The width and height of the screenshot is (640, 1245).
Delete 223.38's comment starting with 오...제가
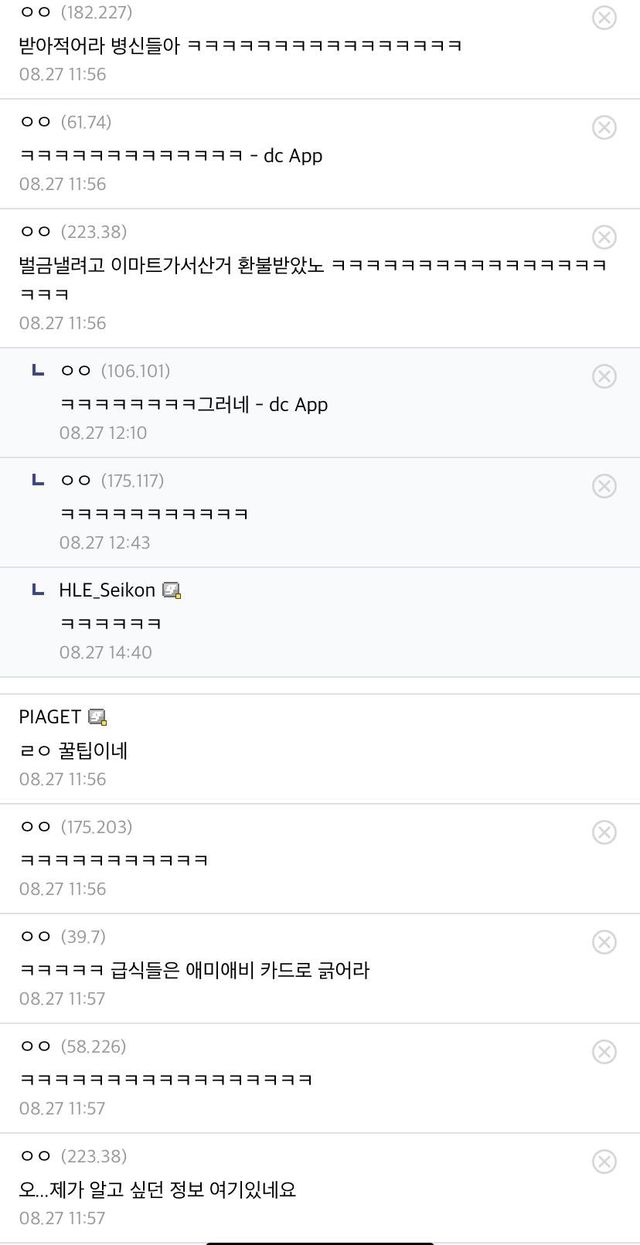604,1162
